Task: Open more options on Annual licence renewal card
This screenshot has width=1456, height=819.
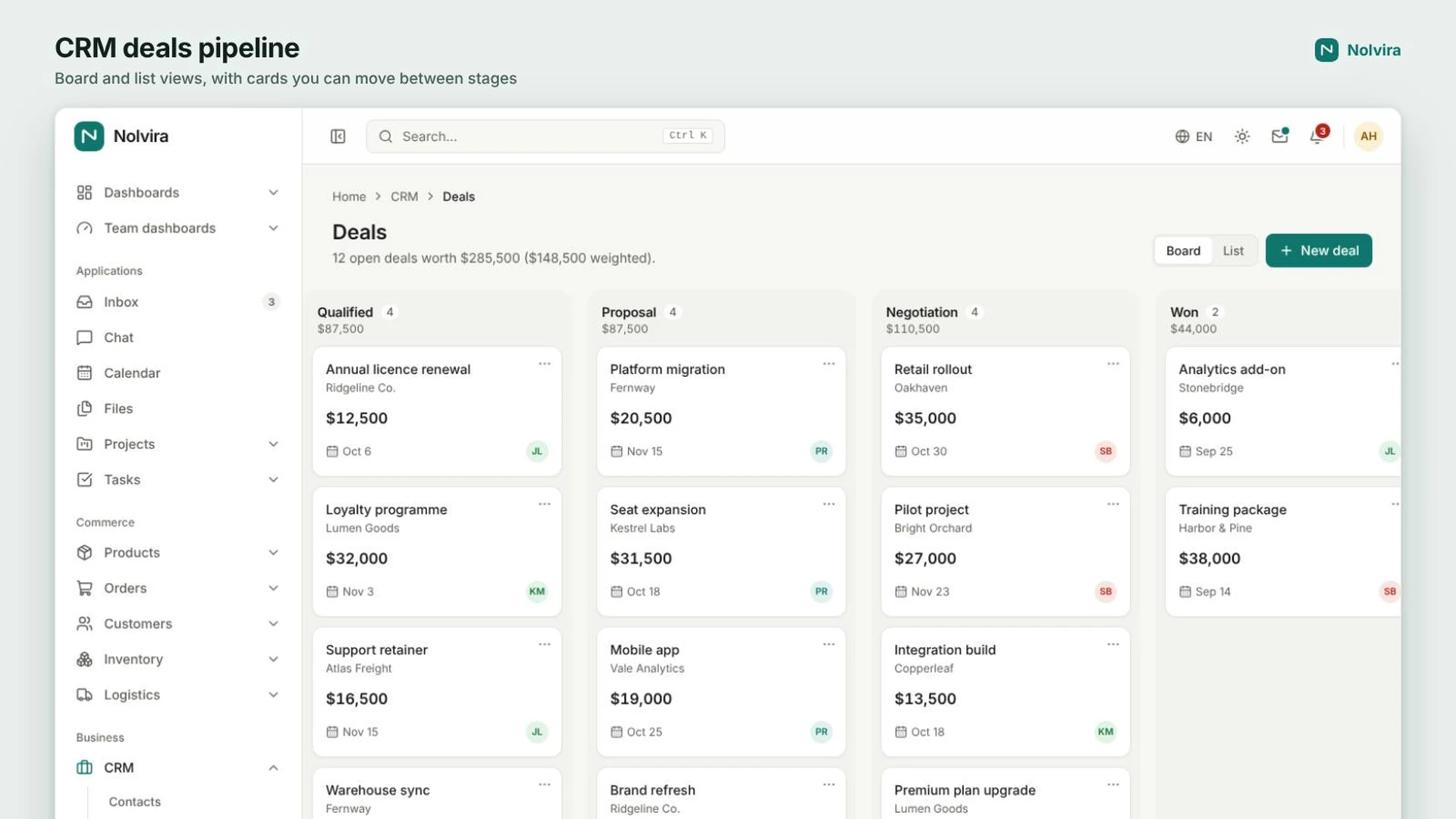Action: point(544,364)
